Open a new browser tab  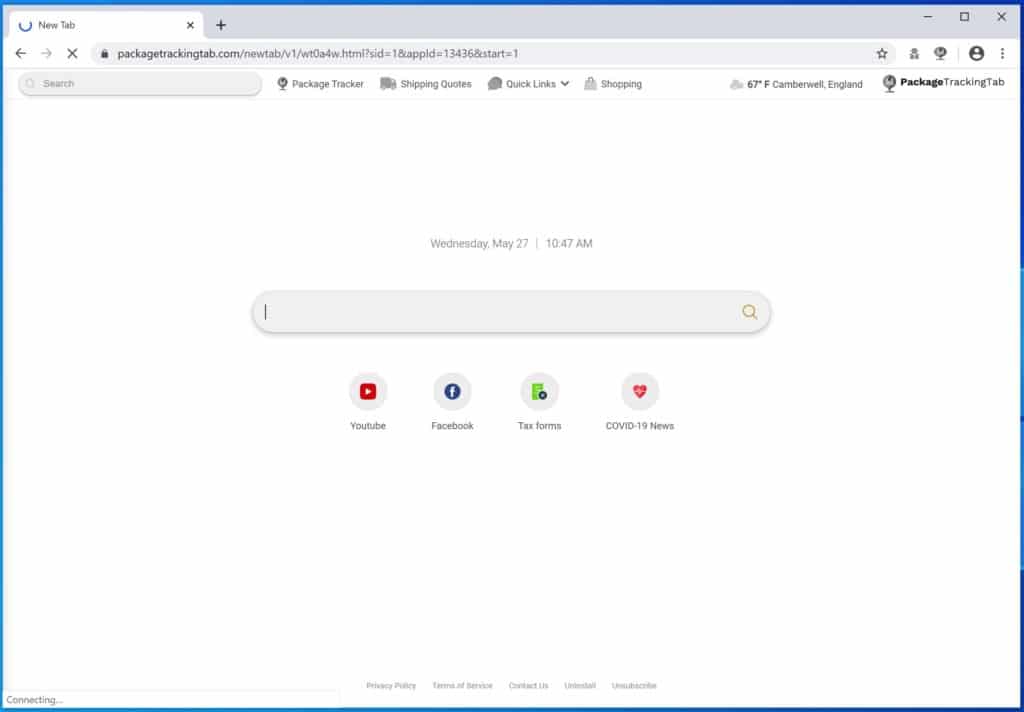221,24
